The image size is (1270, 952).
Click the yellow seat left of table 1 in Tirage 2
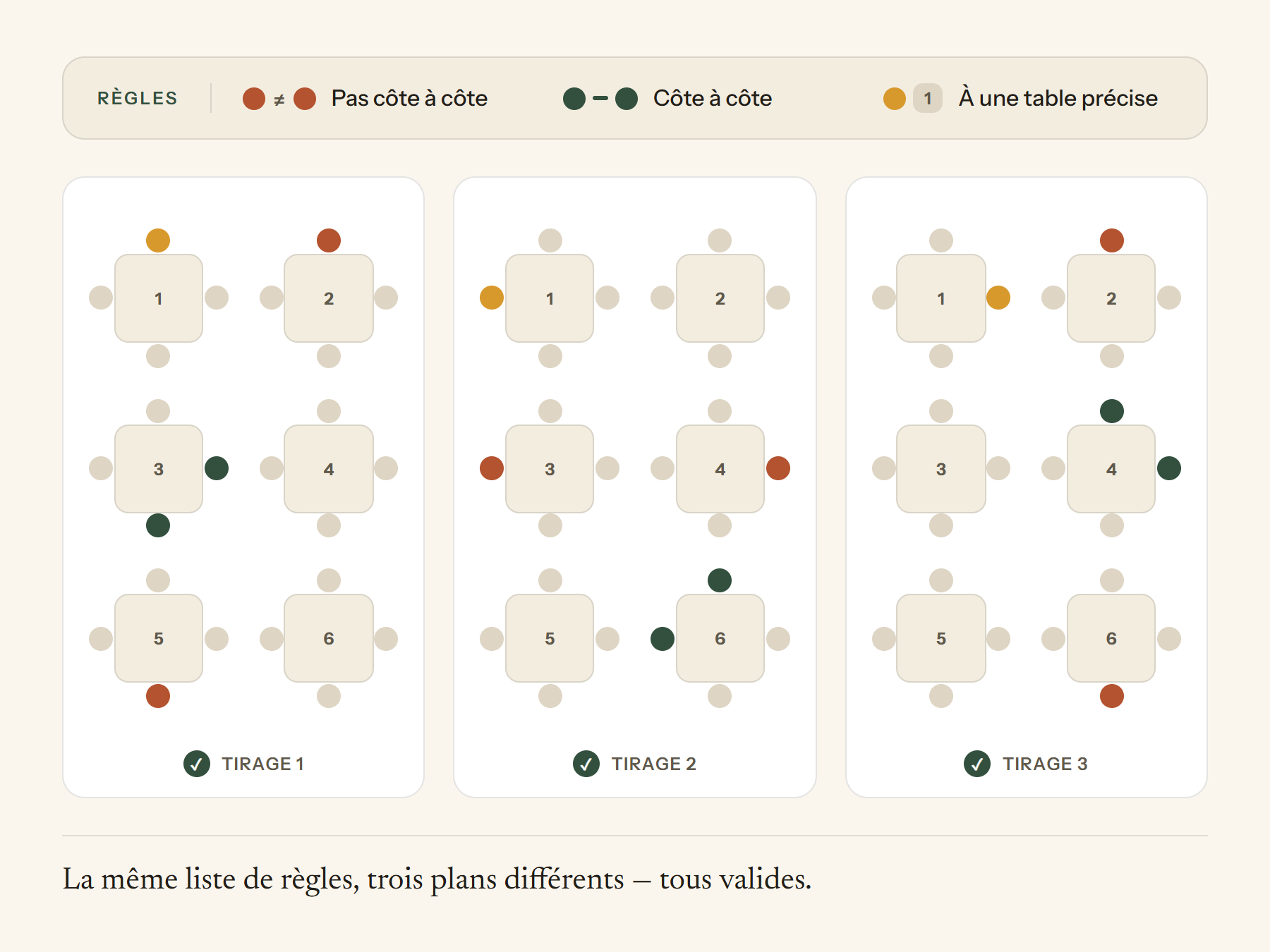492,298
